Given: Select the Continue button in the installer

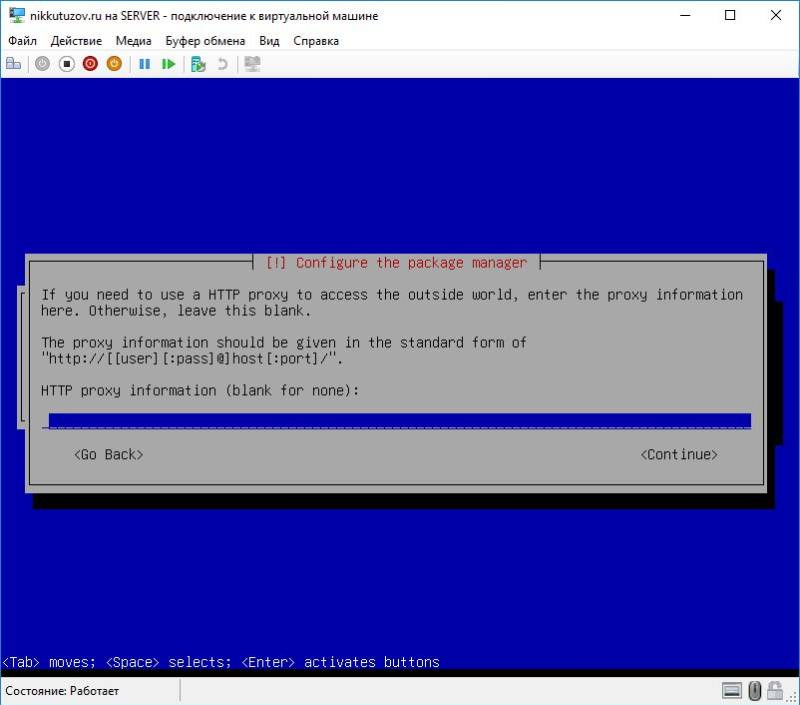Looking at the screenshot, I should [679, 454].
